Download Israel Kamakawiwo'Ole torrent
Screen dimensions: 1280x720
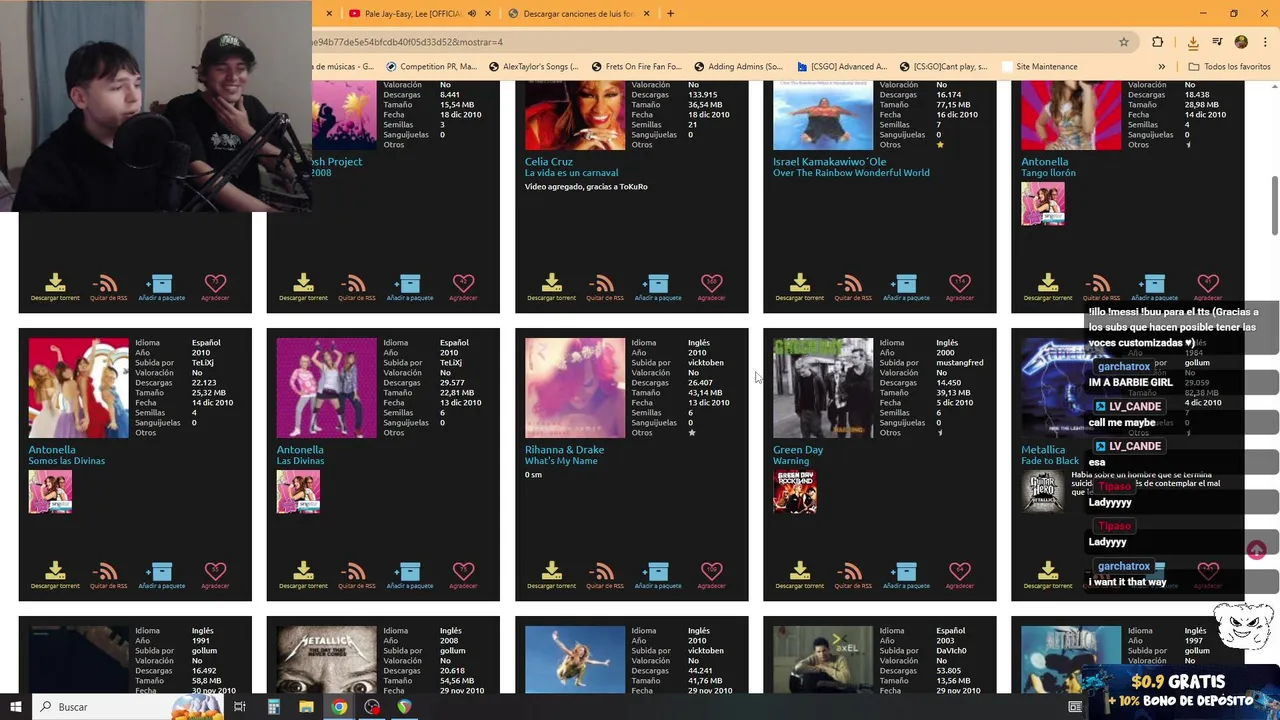pyautogui.click(x=800, y=287)
